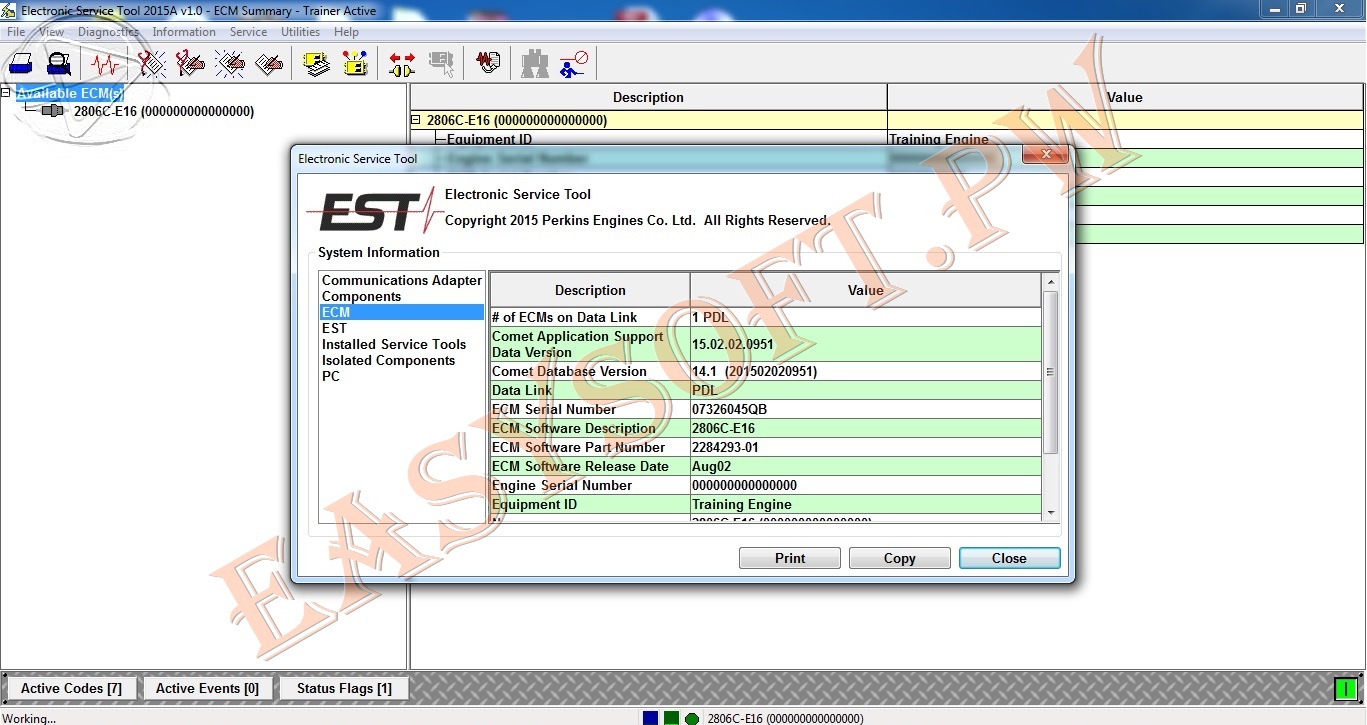
Task: Open the Service menu
Action: click(x=248, y=32)
